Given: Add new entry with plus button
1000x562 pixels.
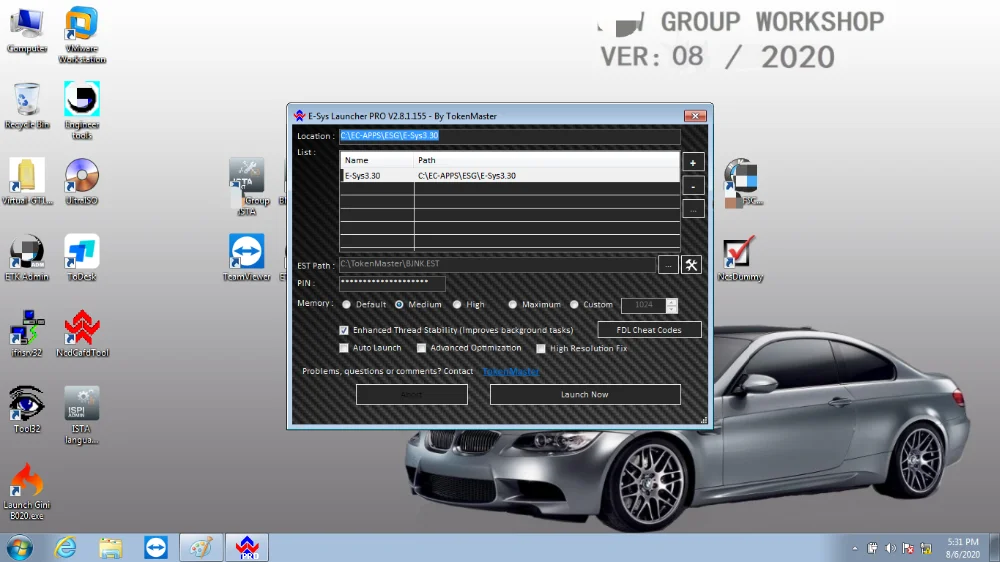Looking at the screenshot, I should point(693,163).
